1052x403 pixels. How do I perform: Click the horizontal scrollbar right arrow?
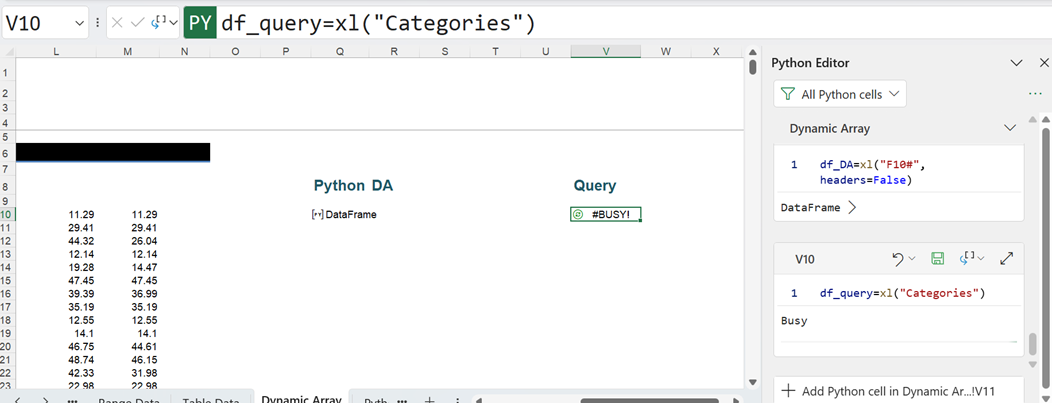tap(737, 401)
